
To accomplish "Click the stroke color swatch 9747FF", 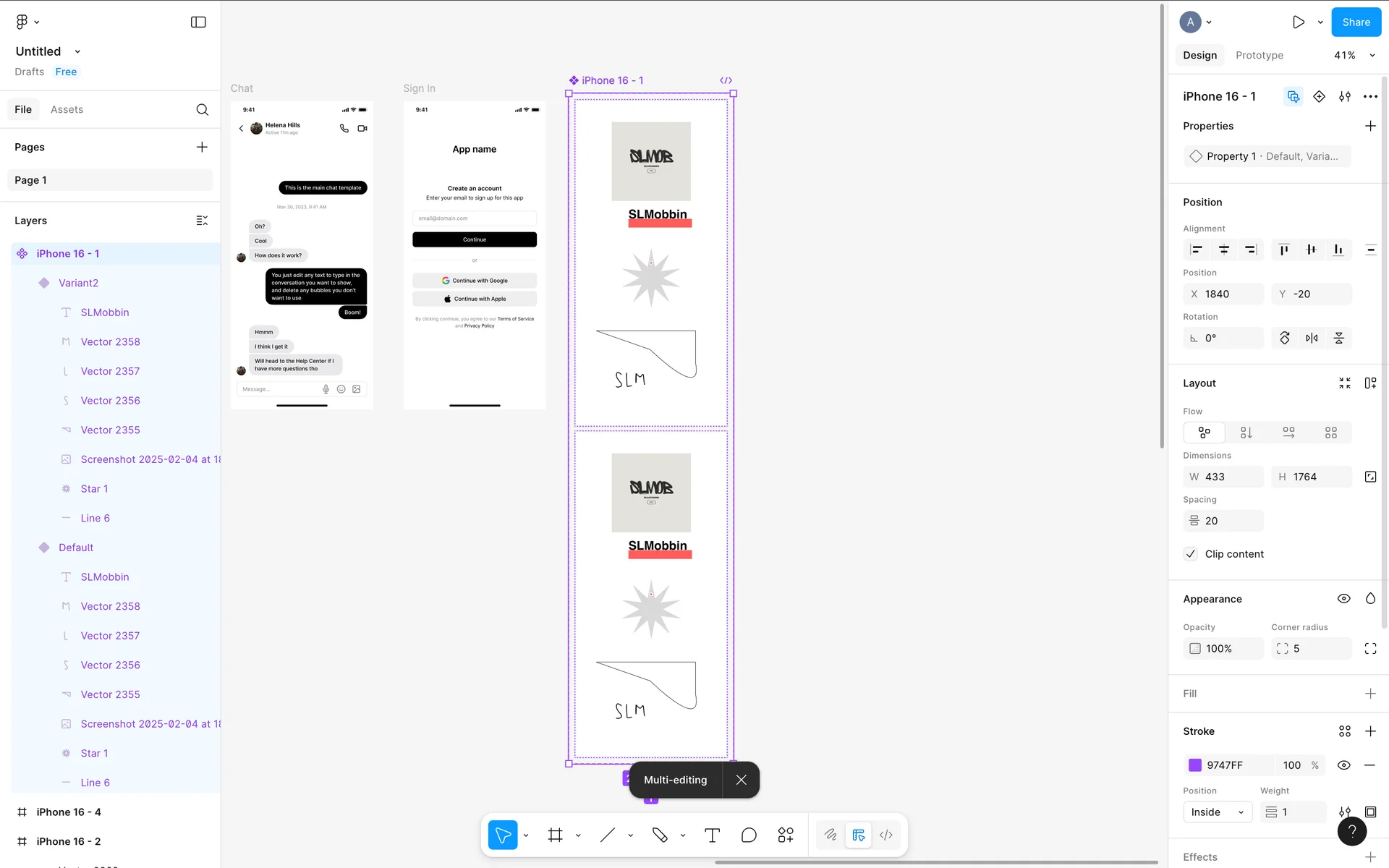I will coord(1195,765).
